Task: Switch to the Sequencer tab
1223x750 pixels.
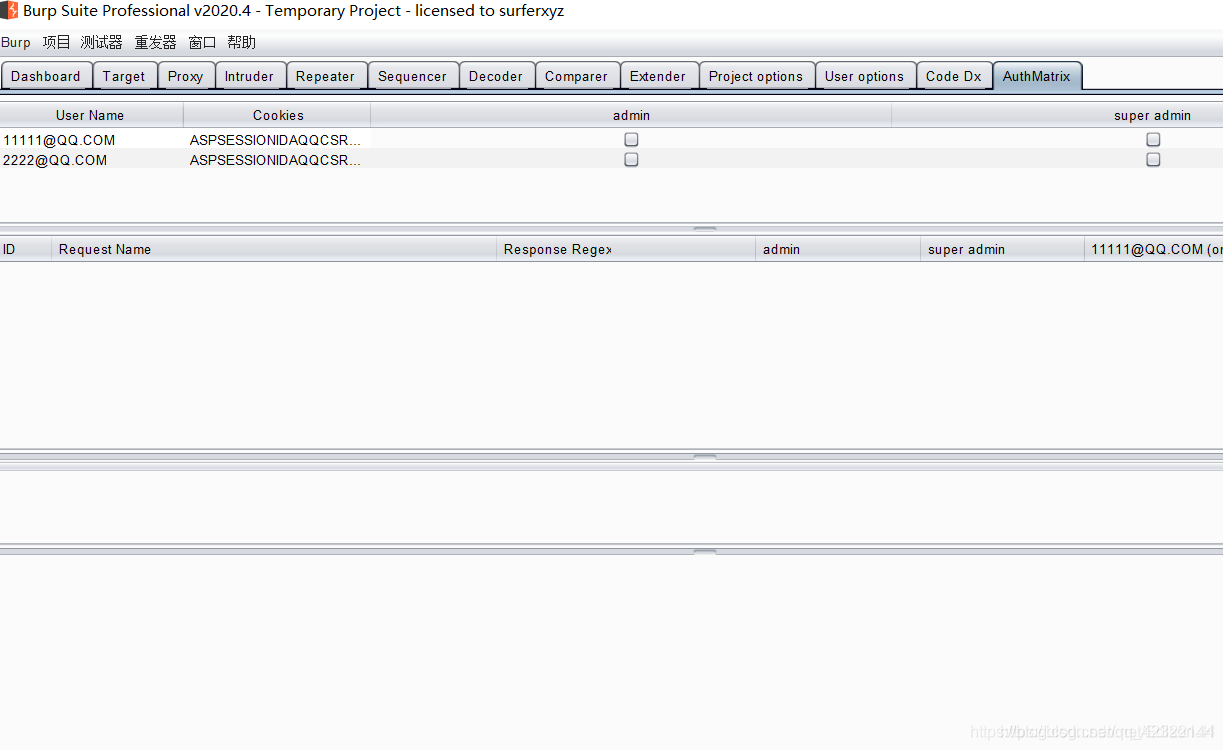Action: (413, 76)
